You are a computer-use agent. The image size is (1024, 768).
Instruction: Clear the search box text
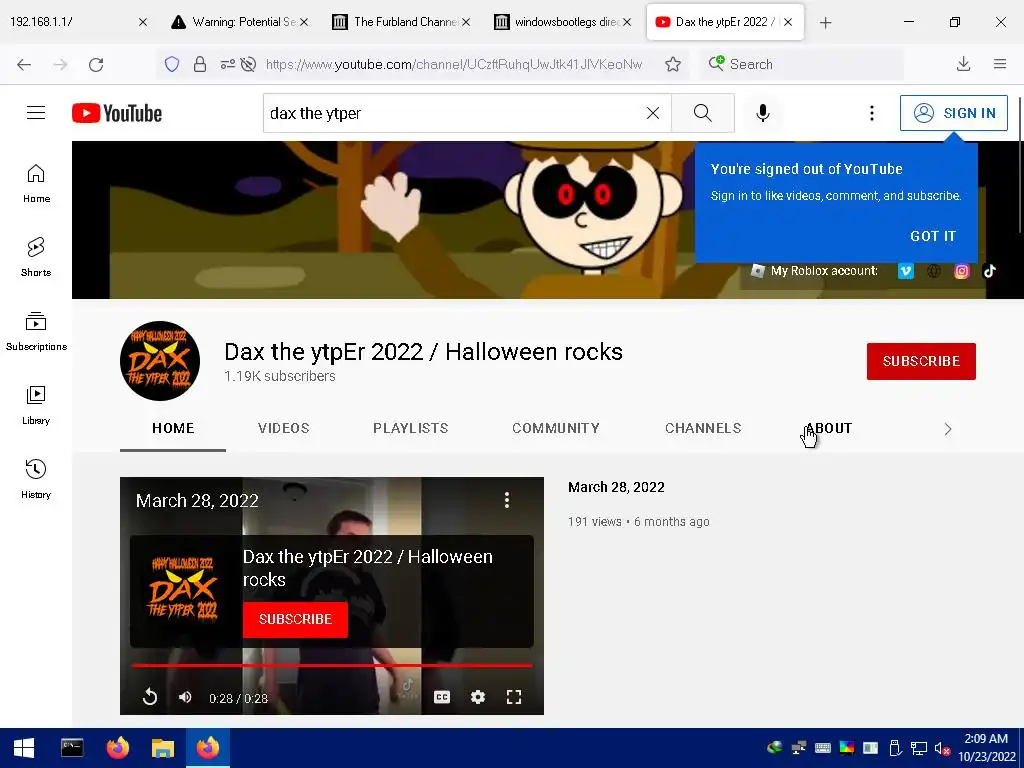tap(652, 113)
